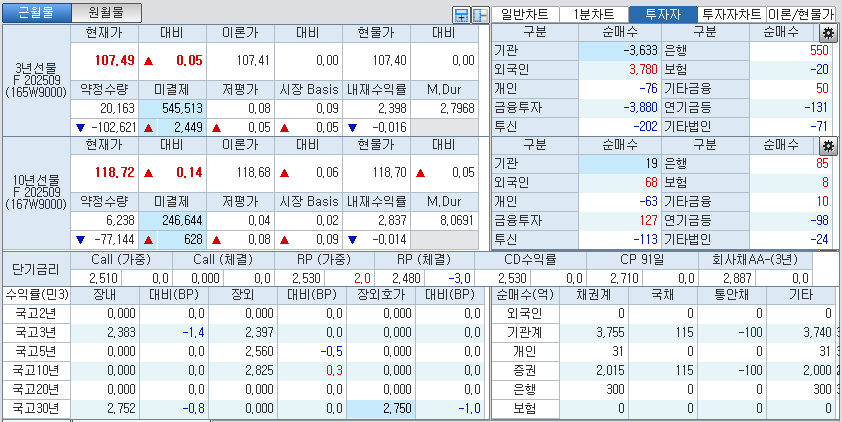The width and height of the screenshot is (842, 422).
Task: Click the 채권계 column header
Action: 593,294
